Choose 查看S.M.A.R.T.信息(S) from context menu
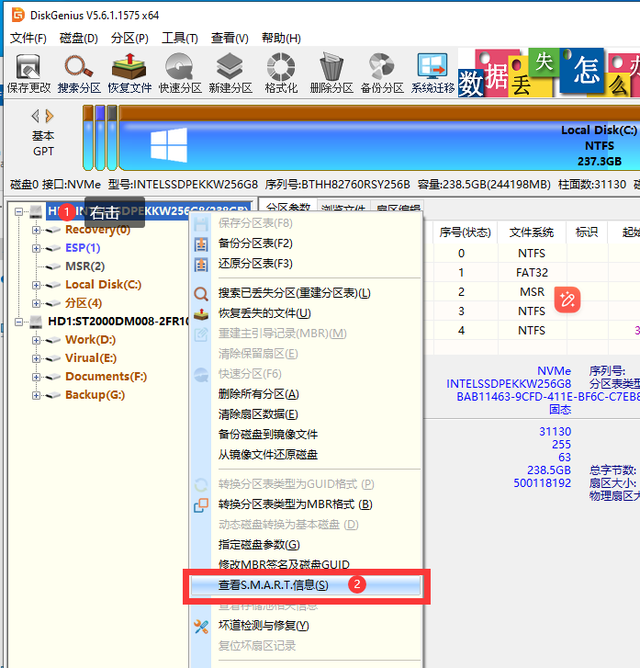 point(306,585)
